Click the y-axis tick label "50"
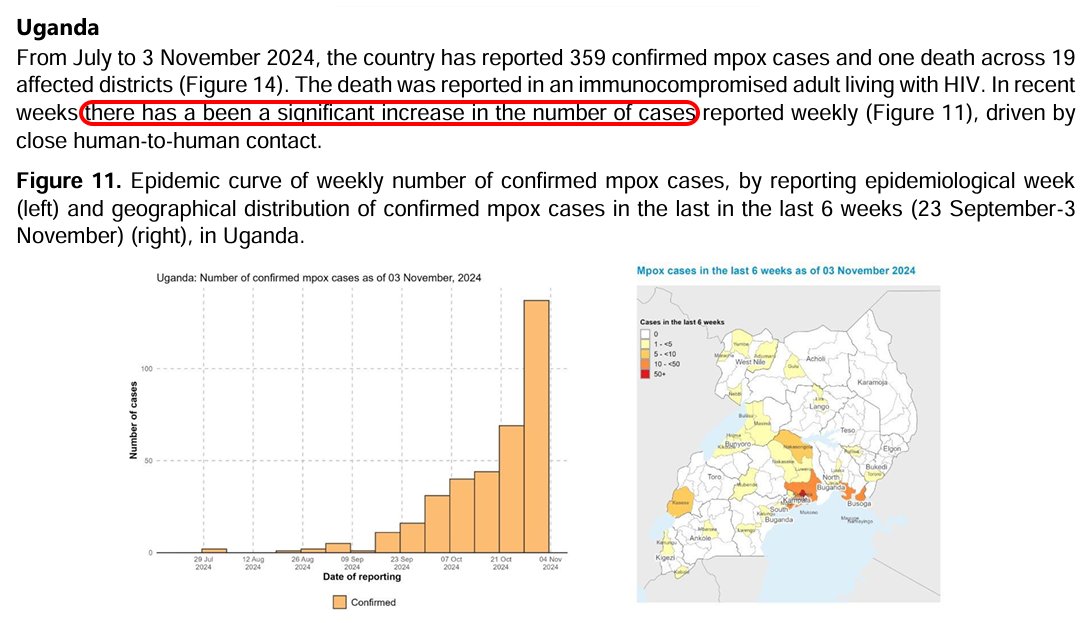The image size is (1082, 623). (x=148, y=461)
